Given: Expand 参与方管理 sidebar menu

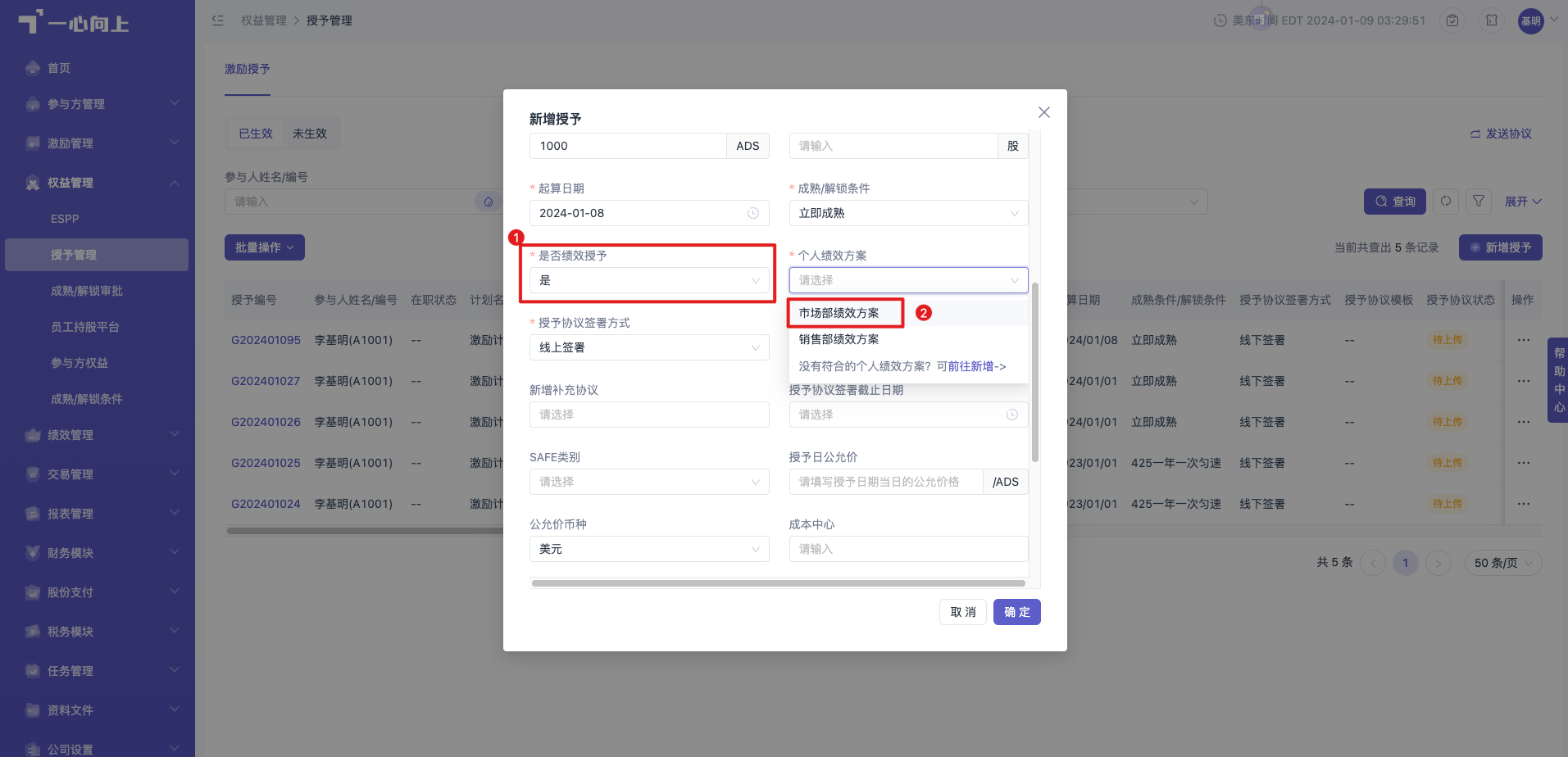Looking at the screenshot, I should coord(98,104).
